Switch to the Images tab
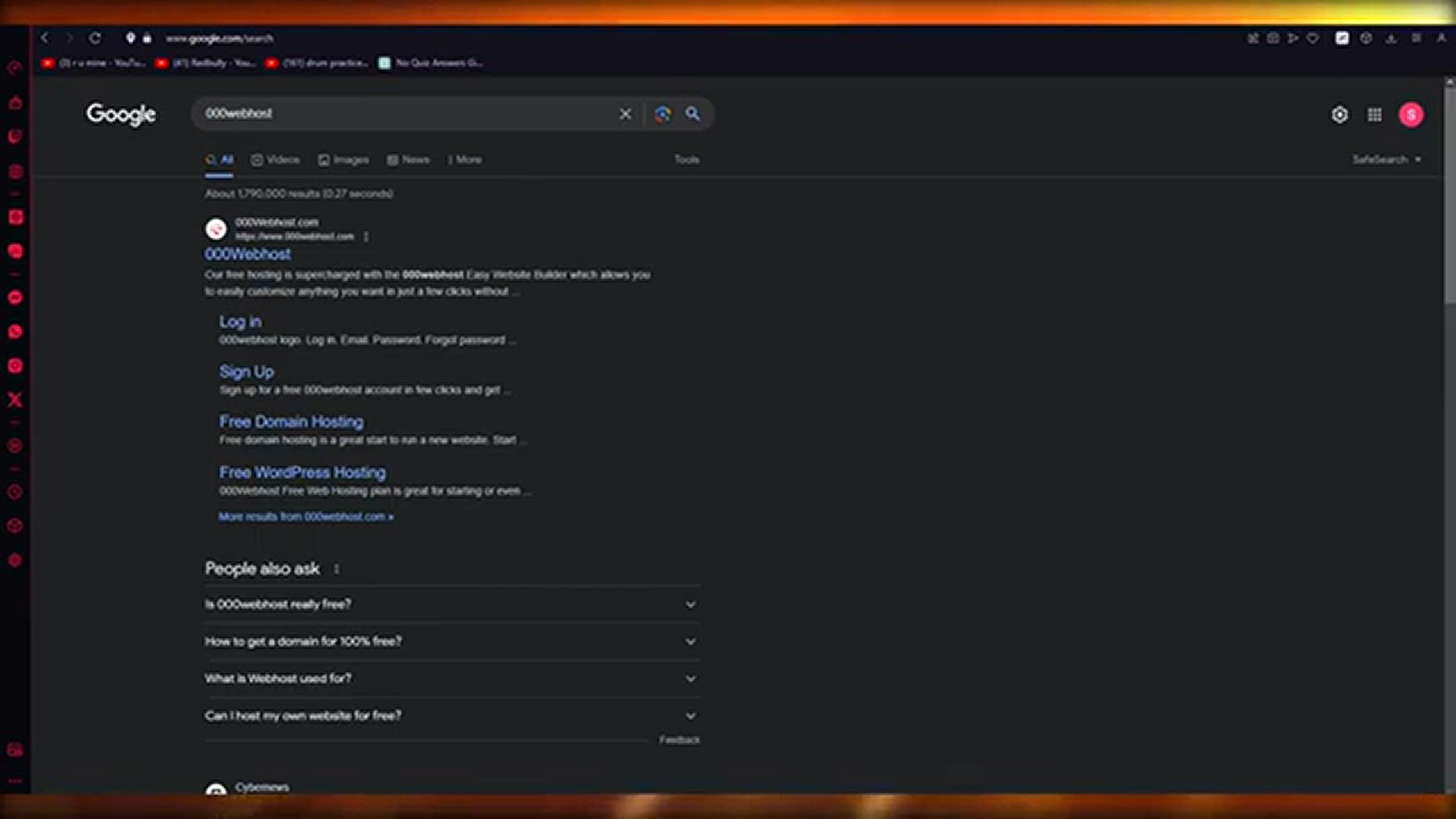Screen dimensions: 1456x819 tap(344, 159)
